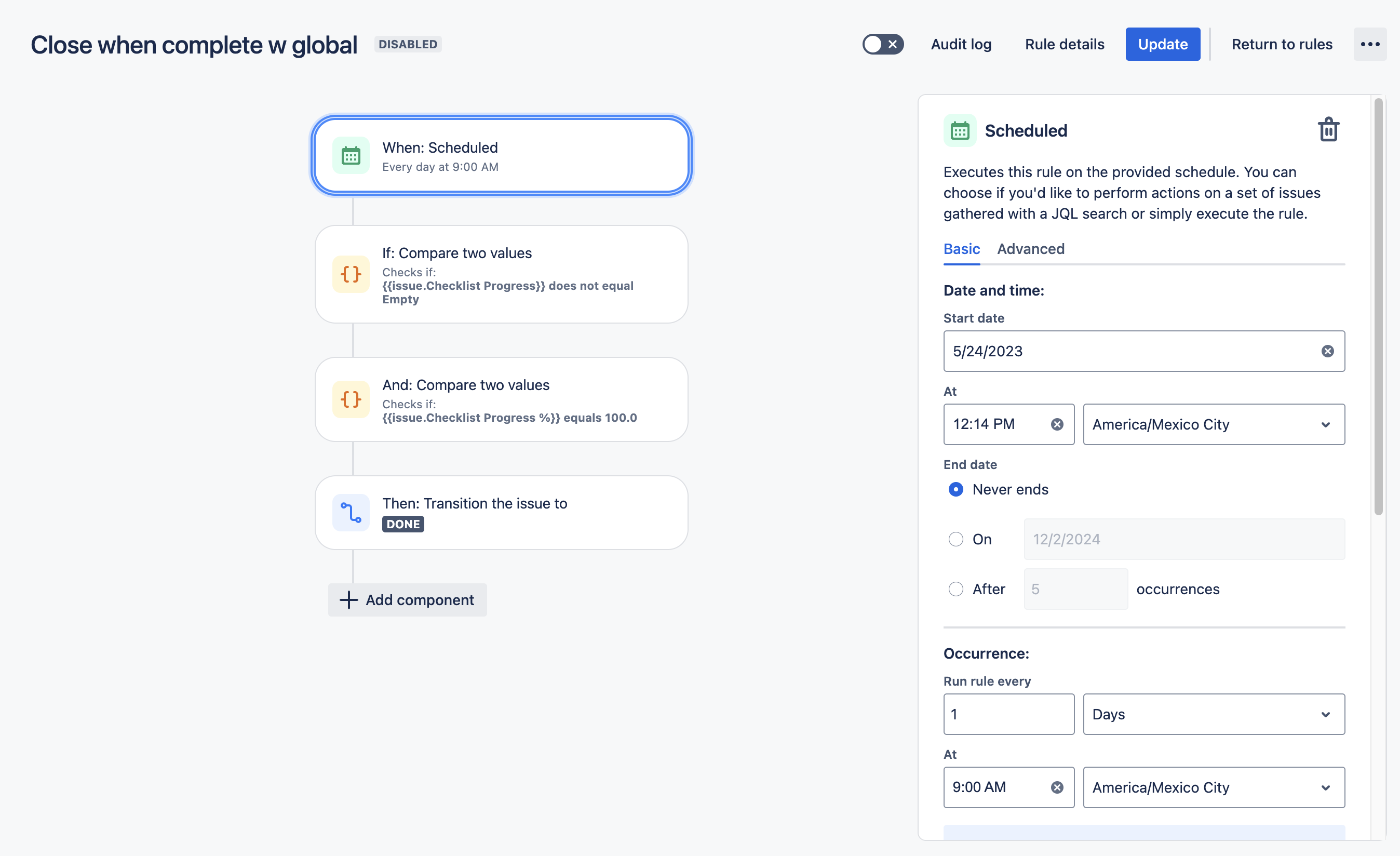Expand the Days interval unit dropdown
Image resolution: width=1400 pixels, height=856 pixels.
pyautogui.click(x=1213, y=714)
